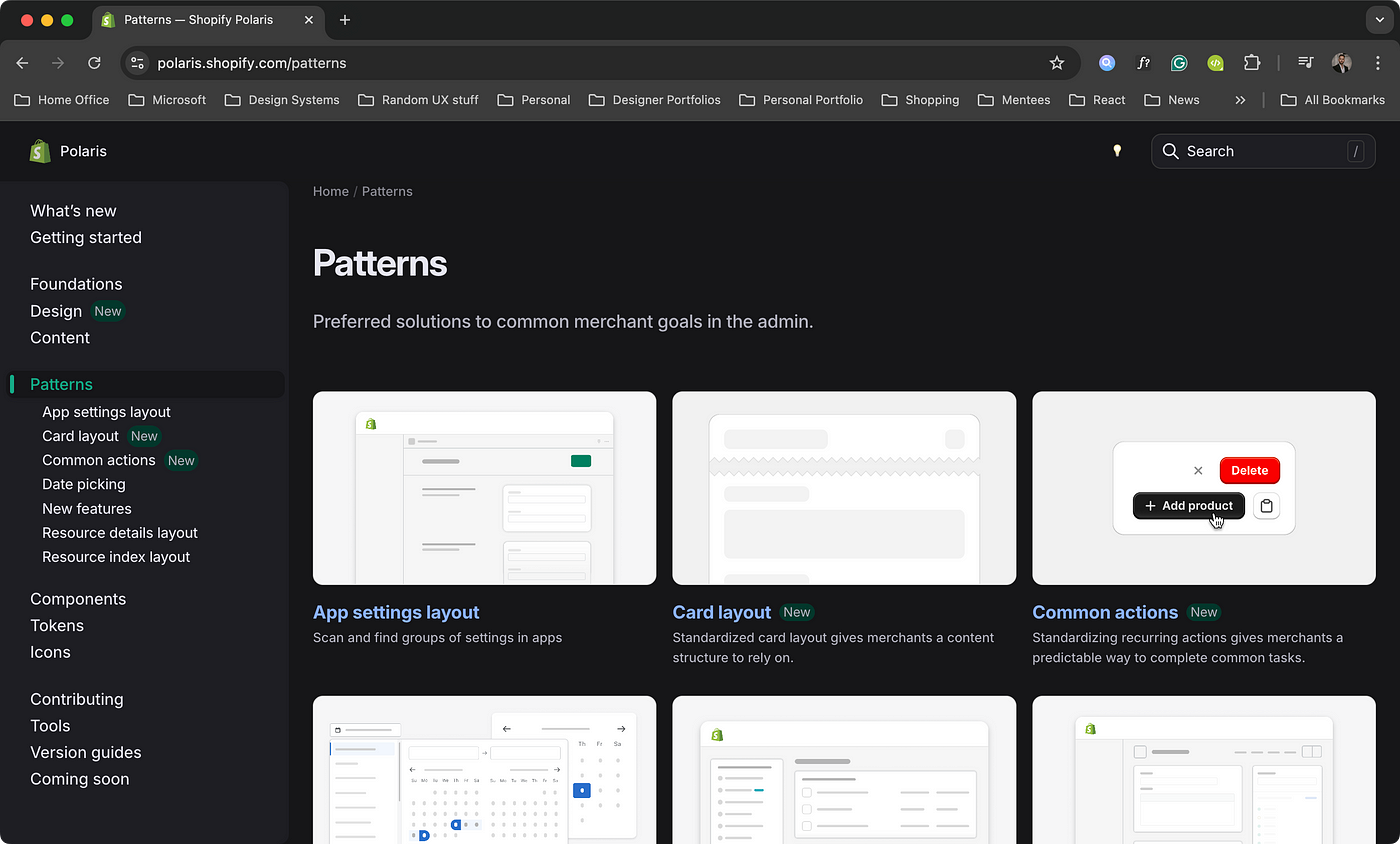Open the Extensions puzzle icon
The image size is (1400, 844).
[x=1252, y=62]
